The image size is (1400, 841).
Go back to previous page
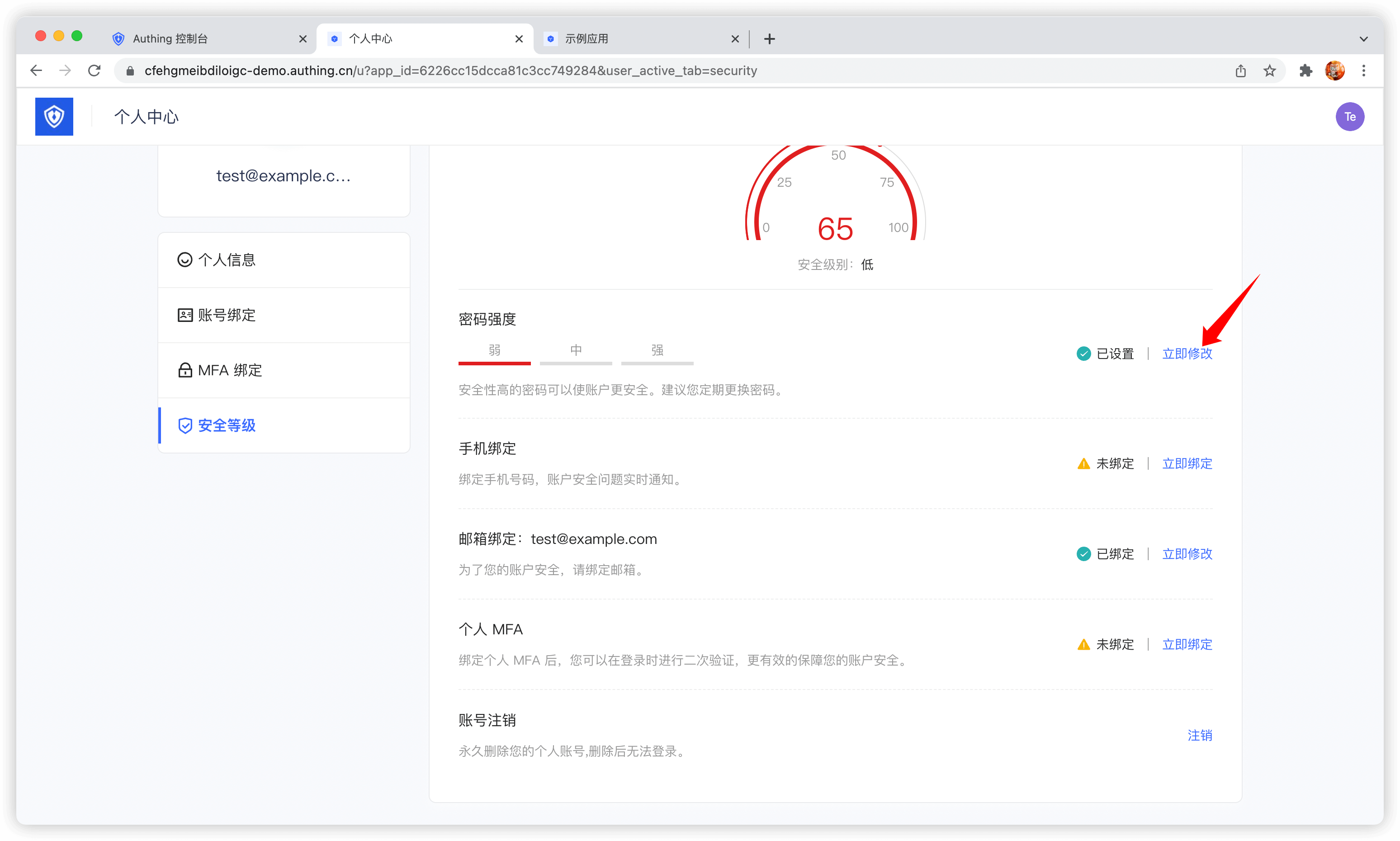tap(36, 71)
